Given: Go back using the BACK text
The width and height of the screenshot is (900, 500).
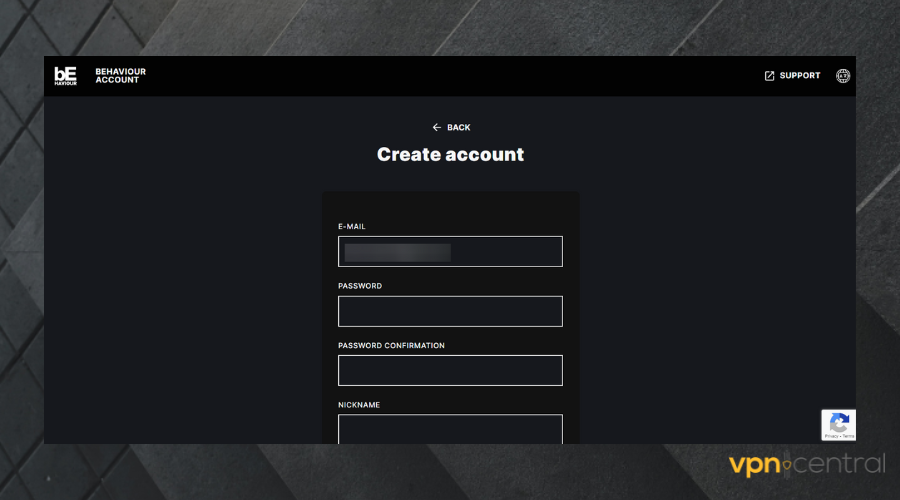Looking at the screenshot, I should click(458, 128).
